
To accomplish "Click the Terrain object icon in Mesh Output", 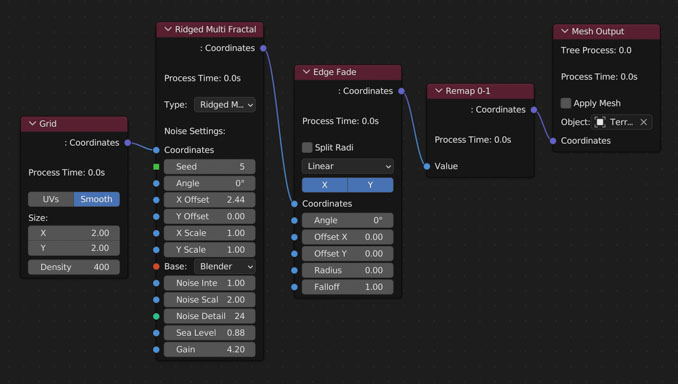I will [x=600, y=122].
